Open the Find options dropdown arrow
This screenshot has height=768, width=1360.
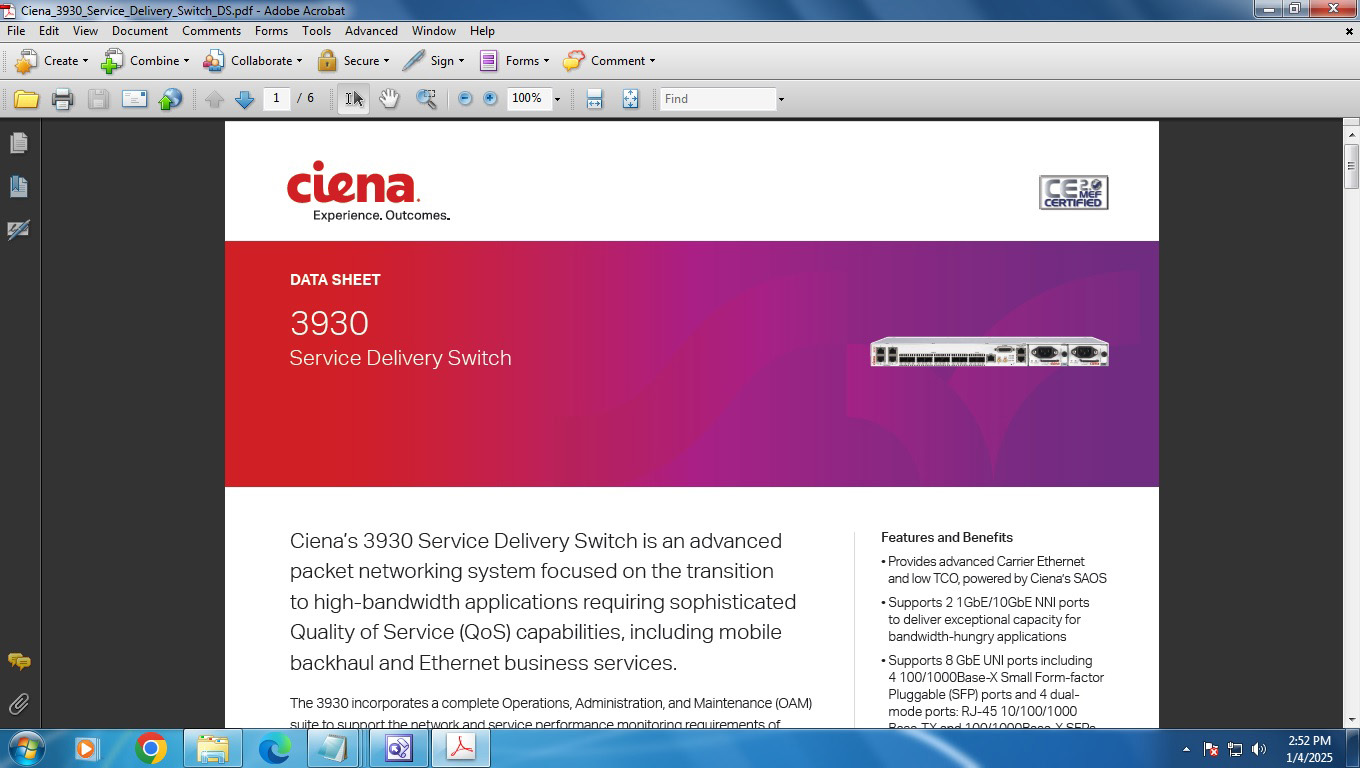pos(781,99)
